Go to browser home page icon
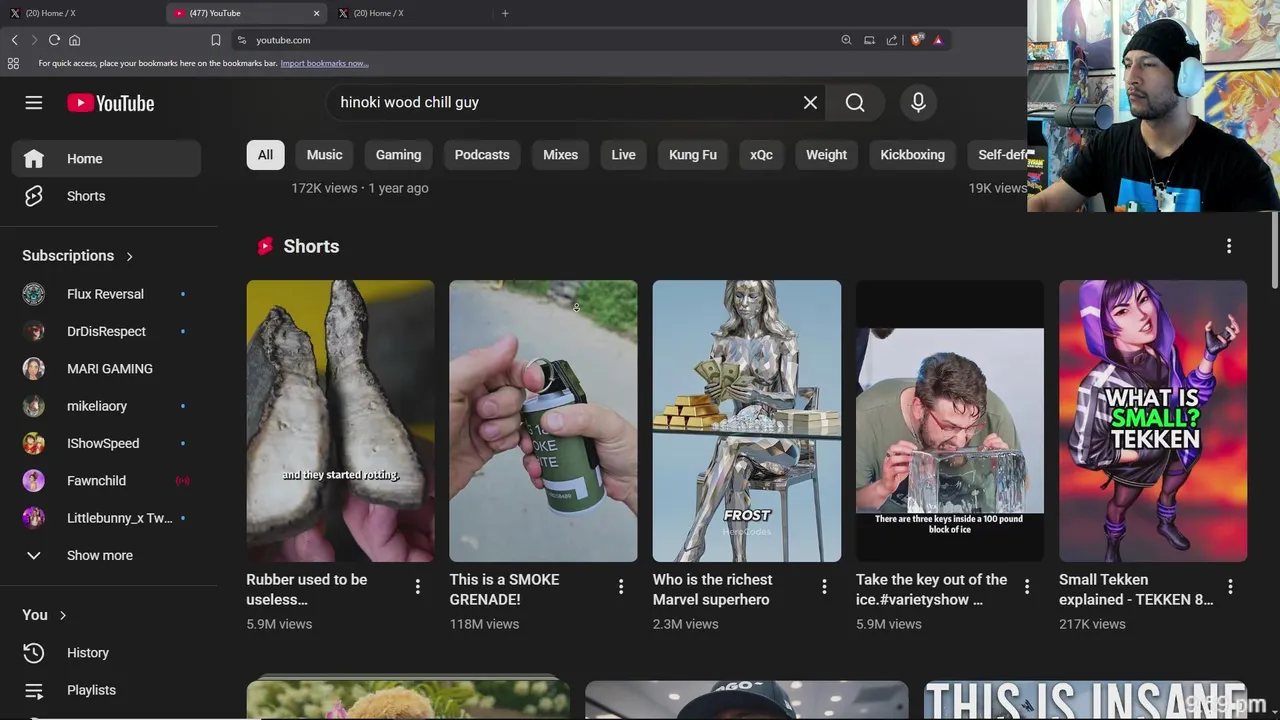This screenshot has height=720, width=1280. 74,40
